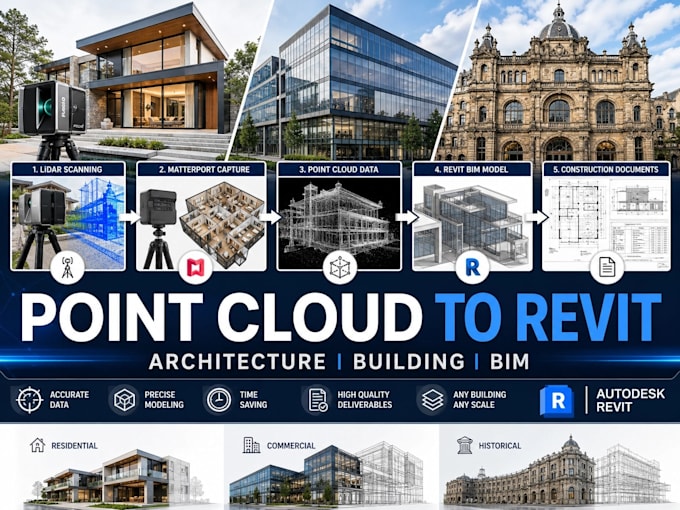Click the Any Building Any Scale layers icon

[x=432, y=399]
